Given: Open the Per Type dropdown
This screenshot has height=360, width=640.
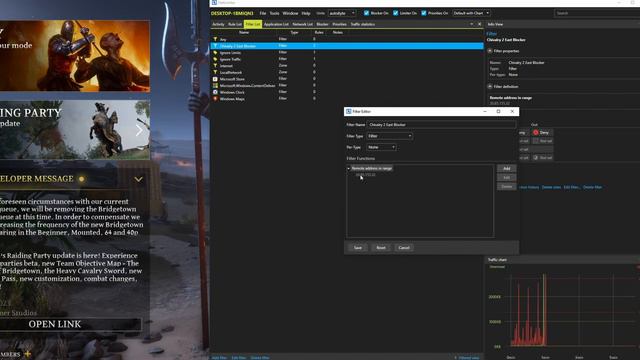Looking at the screenshot, I should click(381, 147).
